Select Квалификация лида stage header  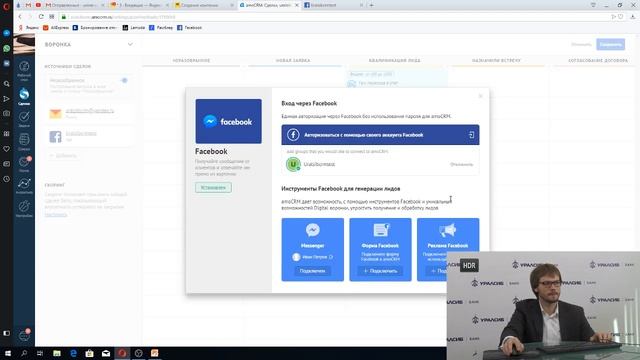tap(394, 60)
